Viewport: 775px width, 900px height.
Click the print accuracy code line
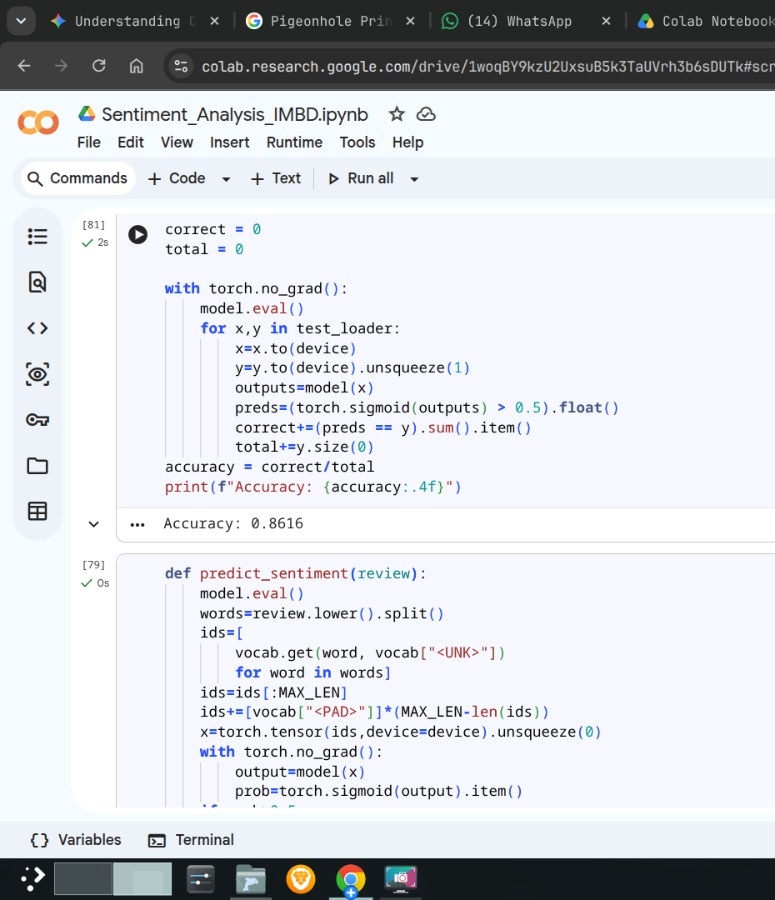(x=313, y=487)
